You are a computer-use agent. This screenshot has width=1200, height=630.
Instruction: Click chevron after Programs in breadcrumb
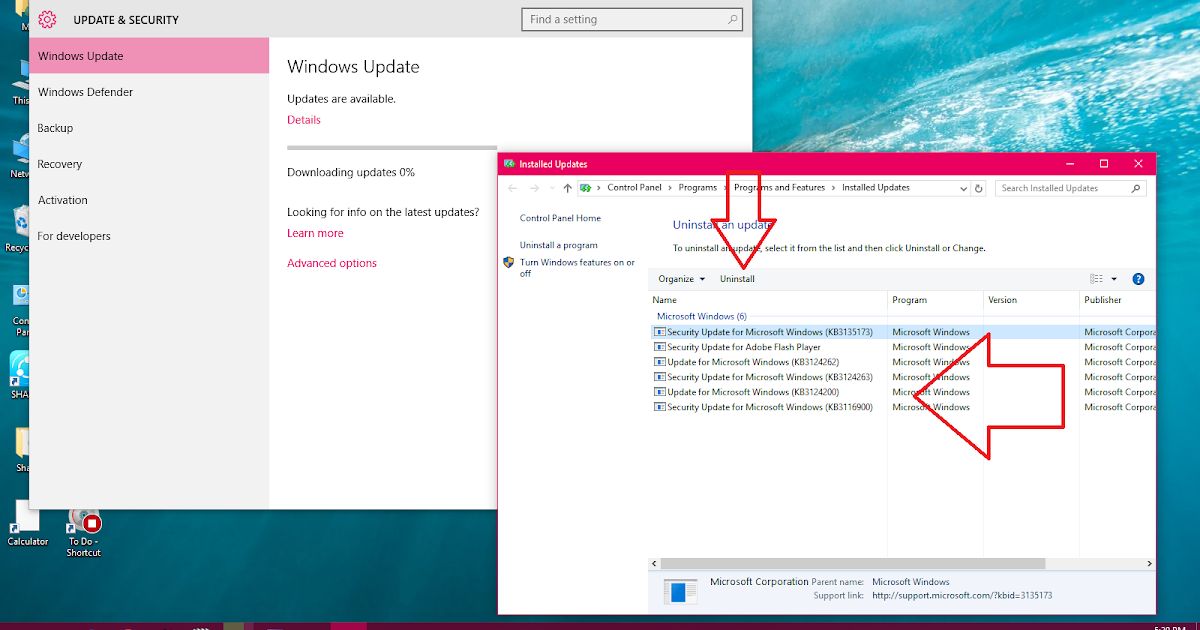point(724,188)
